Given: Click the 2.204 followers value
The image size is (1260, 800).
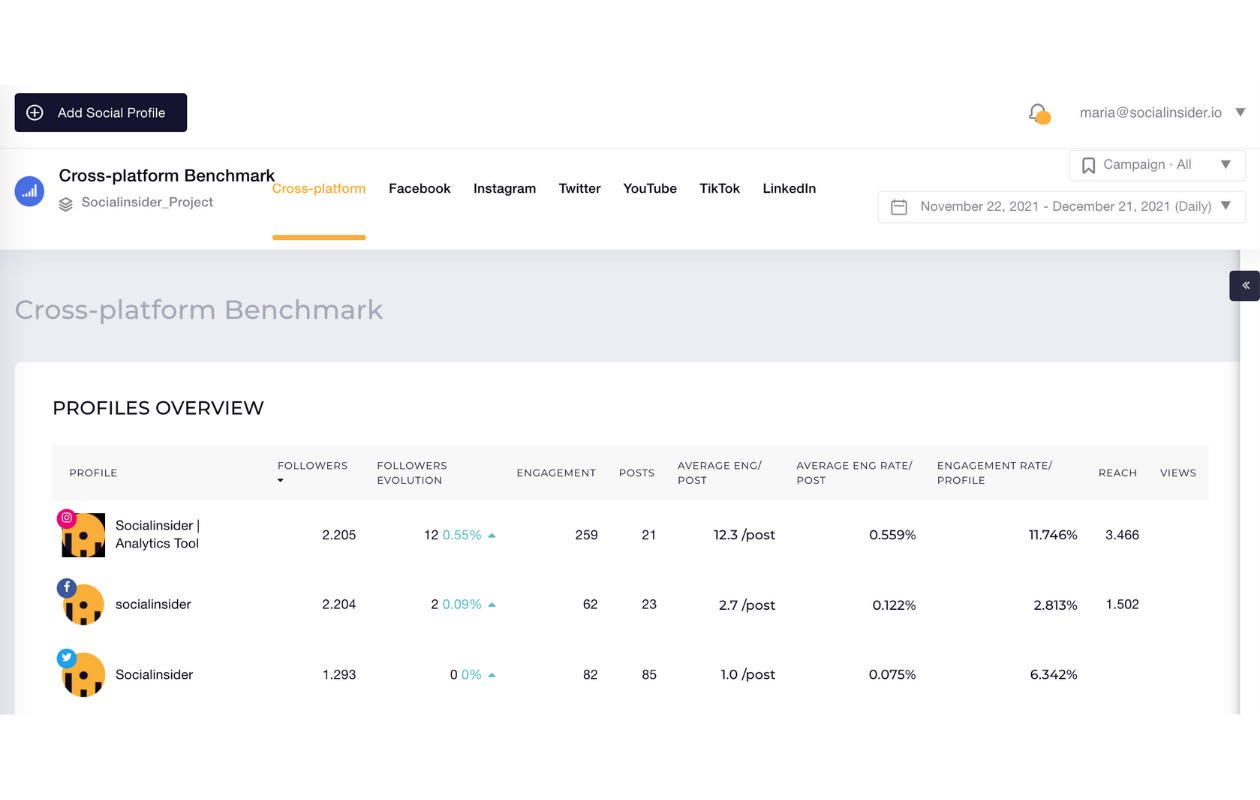Looking at the screenshot, I should [339, 605].
